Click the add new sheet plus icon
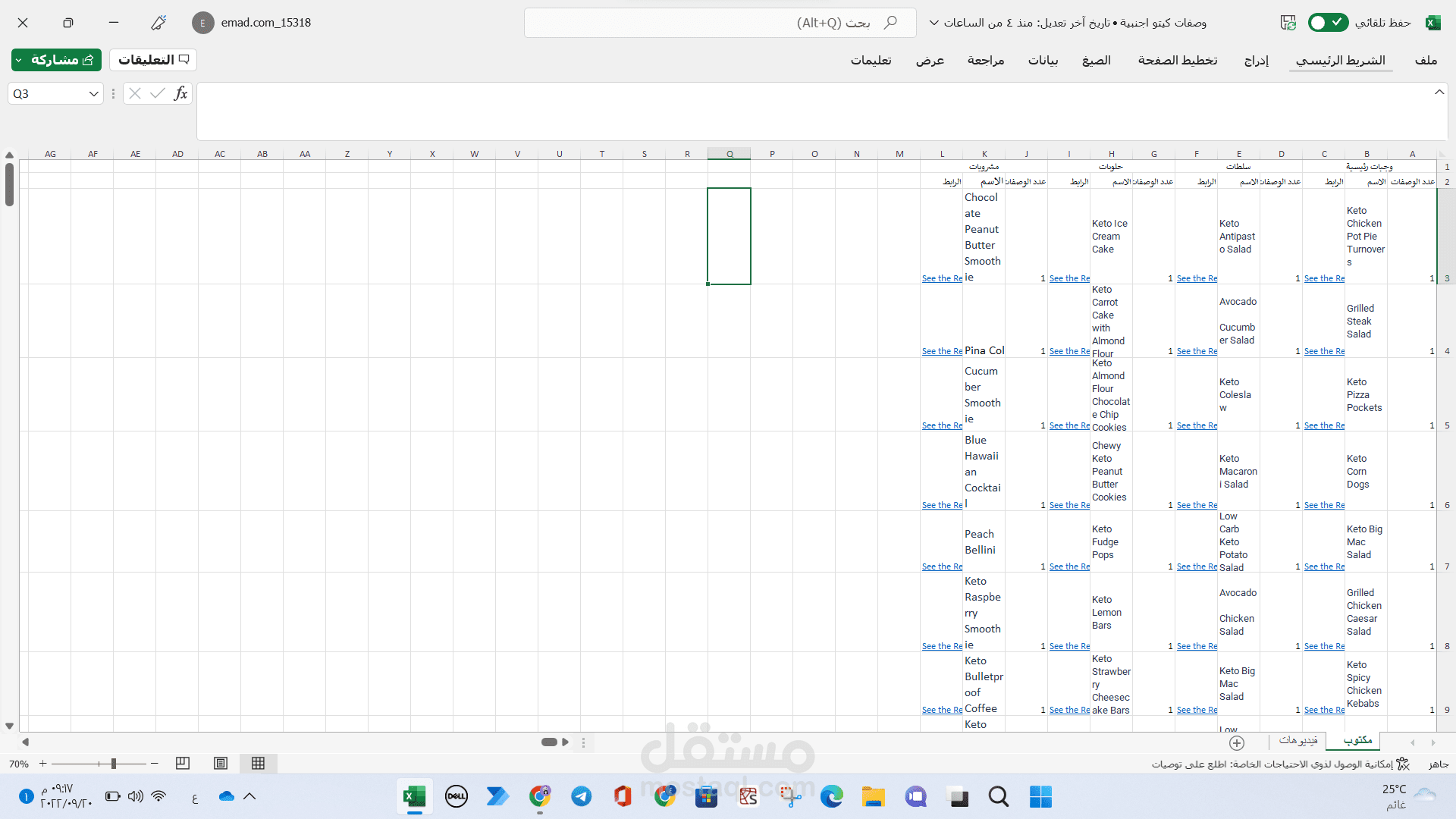 1237,742
